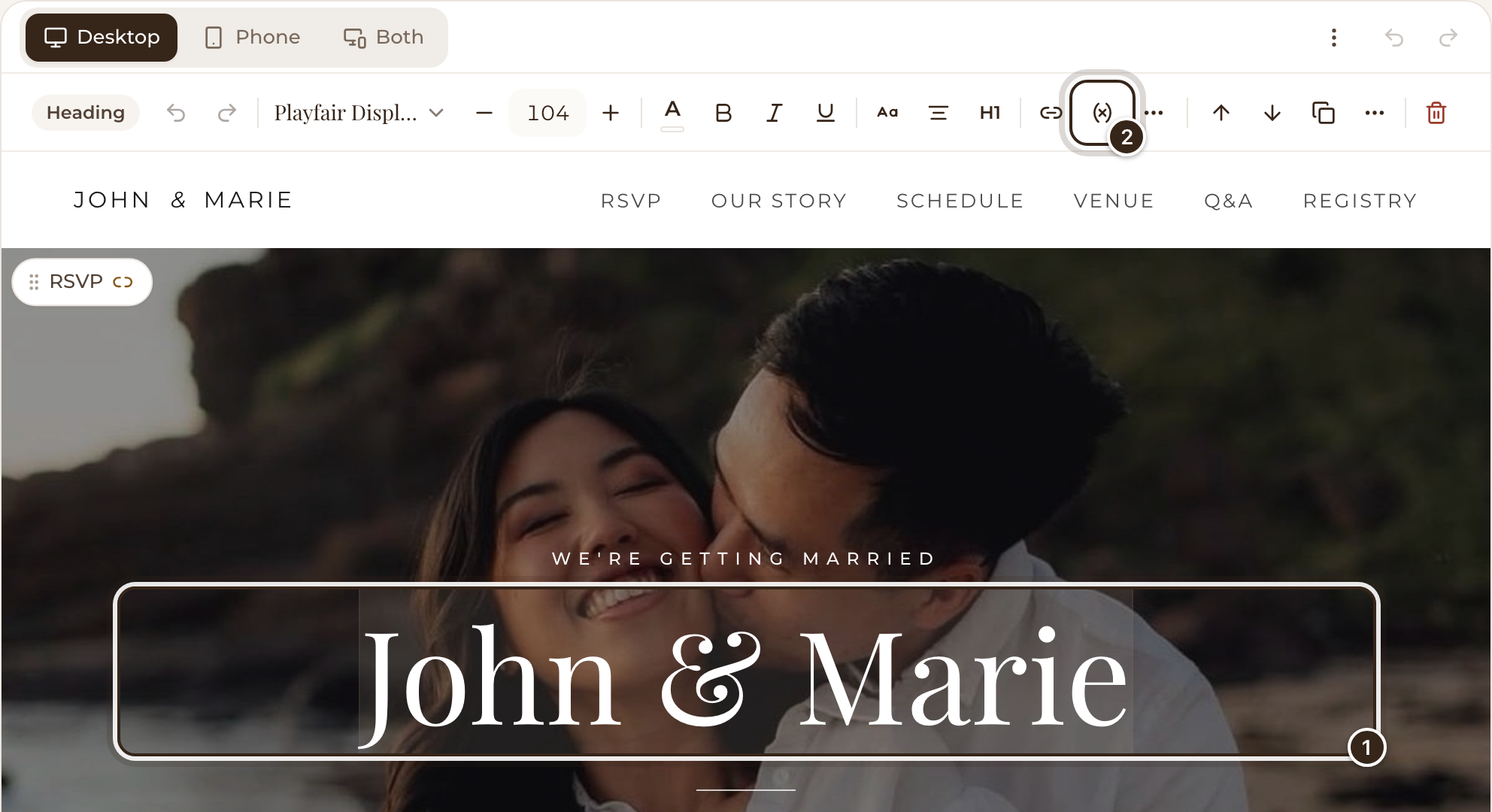Toggle bold formatting
1492x812 pixels.
723,113
